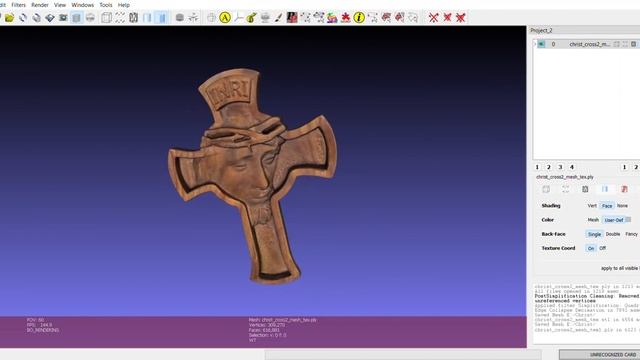Select the paintbrush tool icon
Viewport: 640px width, 360px height.
pos(278,18)
